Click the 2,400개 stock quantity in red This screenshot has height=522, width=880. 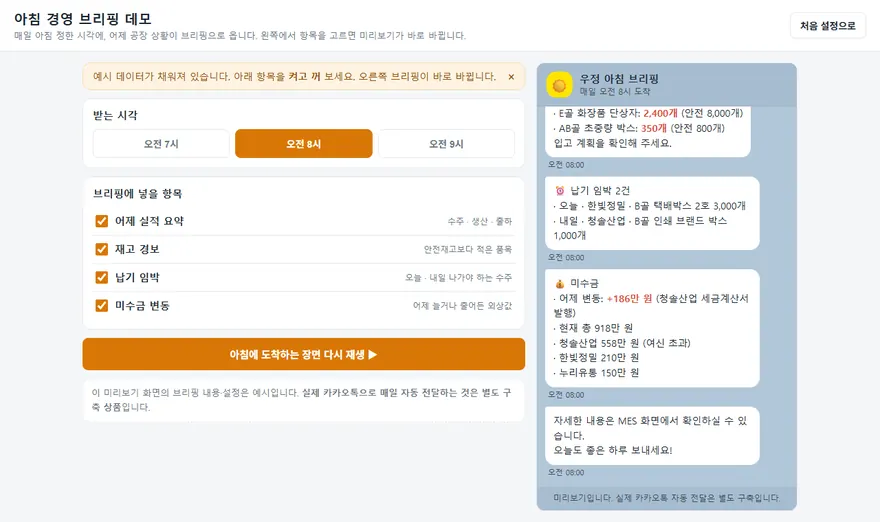661,113
